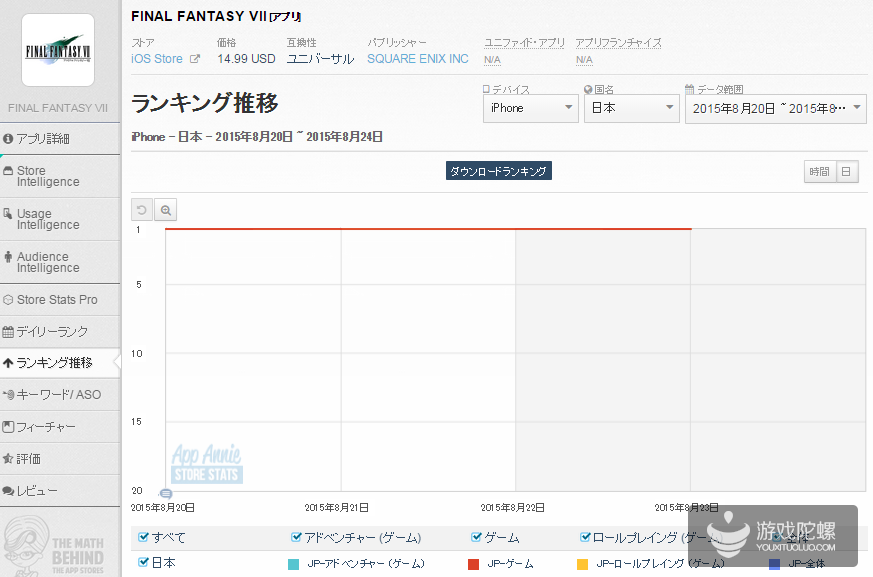Viewport: 873px width, 577px height.
Task: Uncheck the すべて checkbox
Action: point(143,538)
